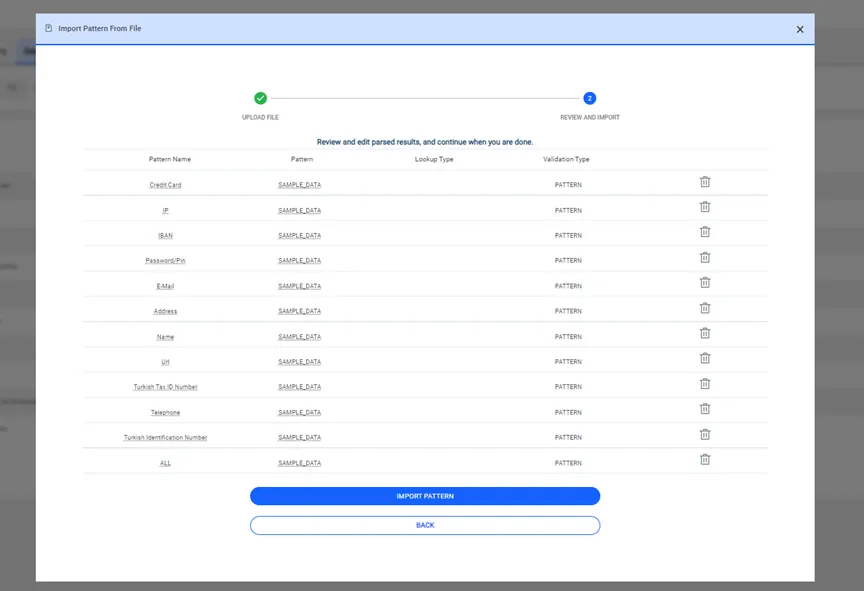Open SAMPLE_DATA pattern for Telephone
The width and height of the screenshot is (864, 591).
coord(299,412)
